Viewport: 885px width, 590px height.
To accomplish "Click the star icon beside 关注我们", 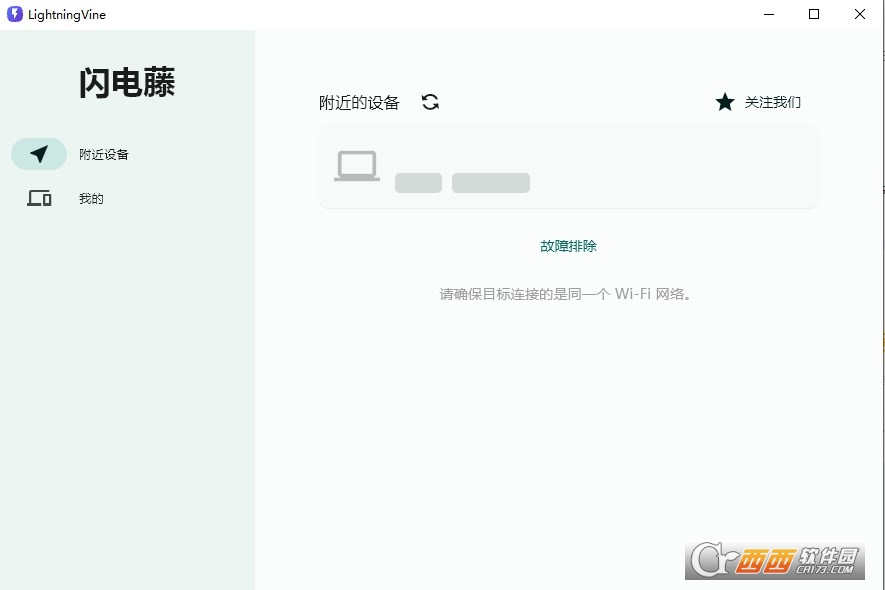I will [x=725, y=102].
